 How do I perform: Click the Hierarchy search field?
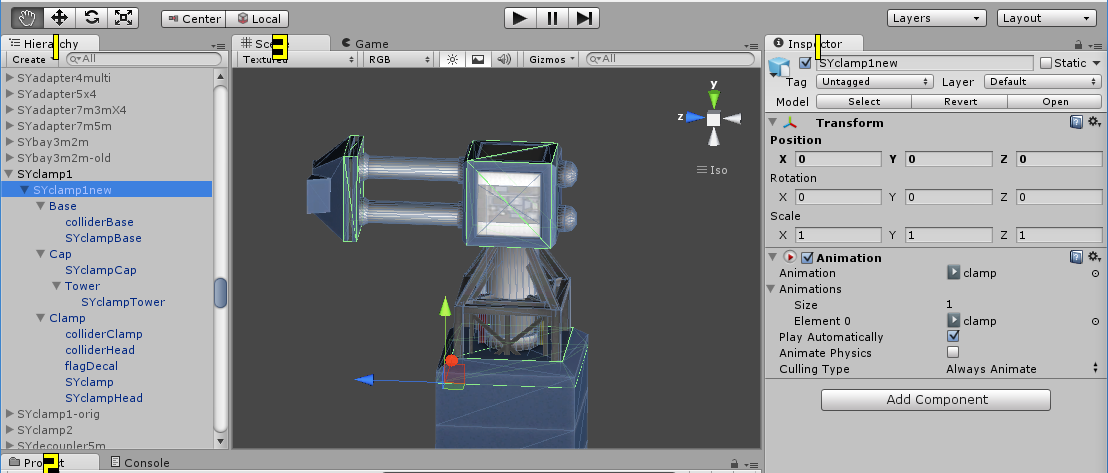[143, 59]
